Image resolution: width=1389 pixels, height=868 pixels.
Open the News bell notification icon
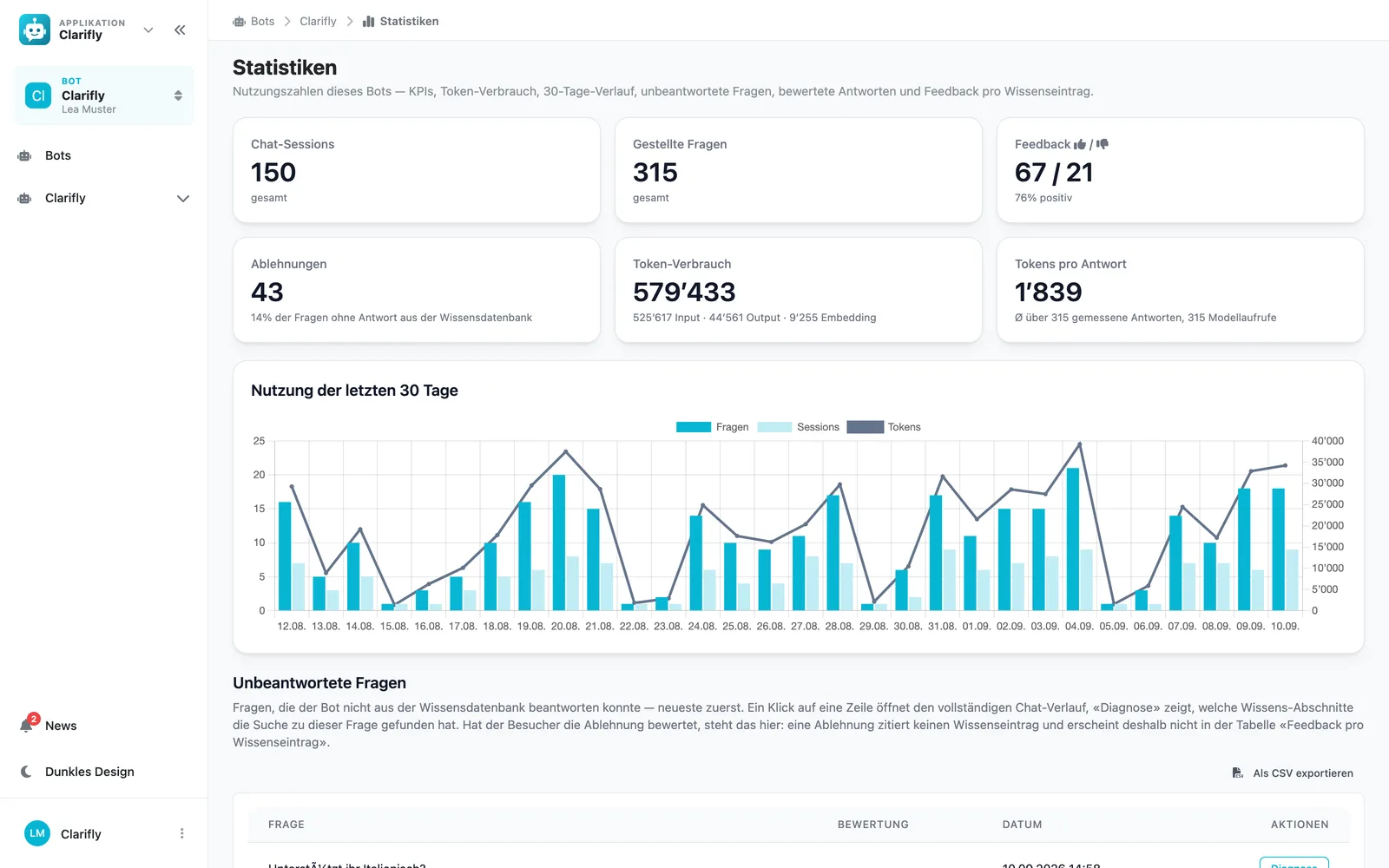point(26,726)
